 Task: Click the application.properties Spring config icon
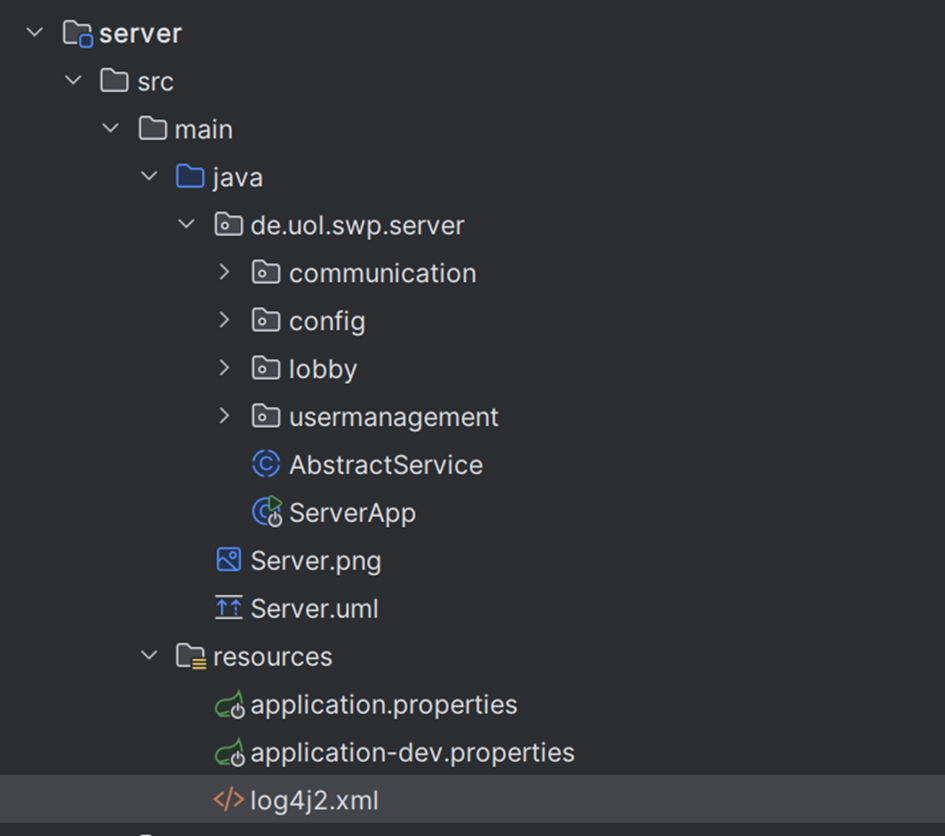point(229,705)
